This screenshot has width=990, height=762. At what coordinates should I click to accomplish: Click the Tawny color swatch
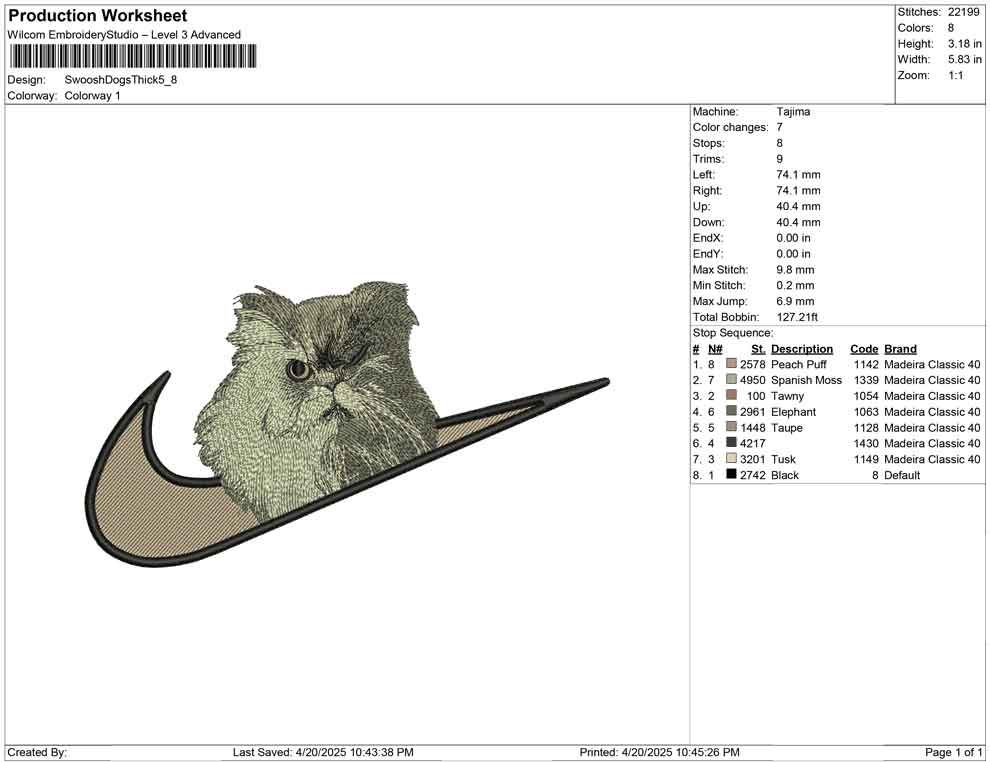coord(731,395)
